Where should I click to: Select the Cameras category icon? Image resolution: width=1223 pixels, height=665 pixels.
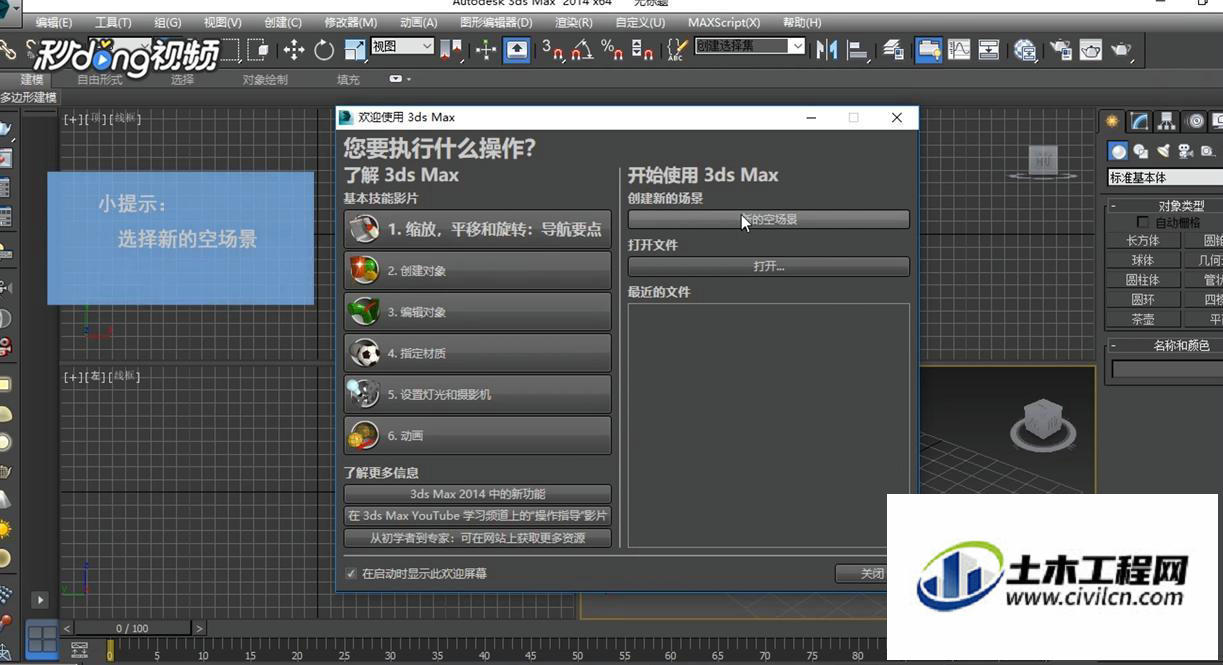coord(1186,151)
